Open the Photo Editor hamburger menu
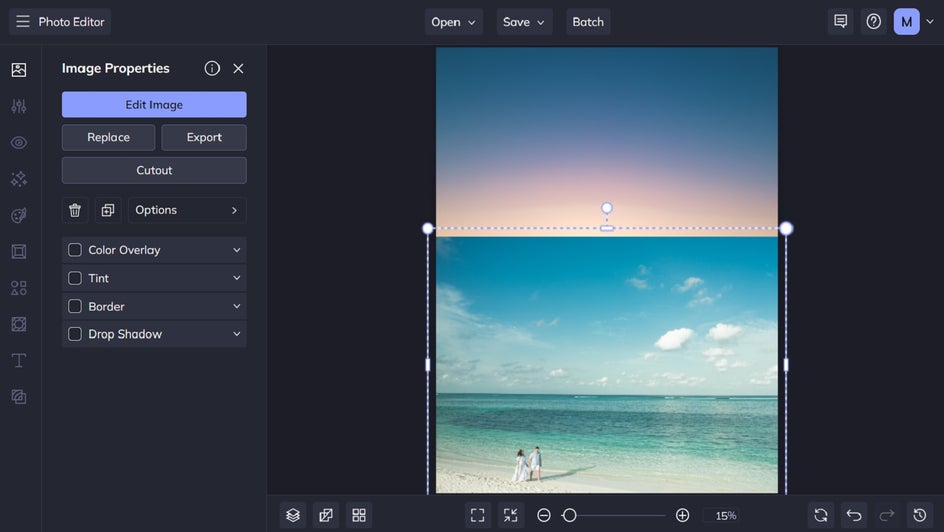944x532 pixels. point(22,22)
